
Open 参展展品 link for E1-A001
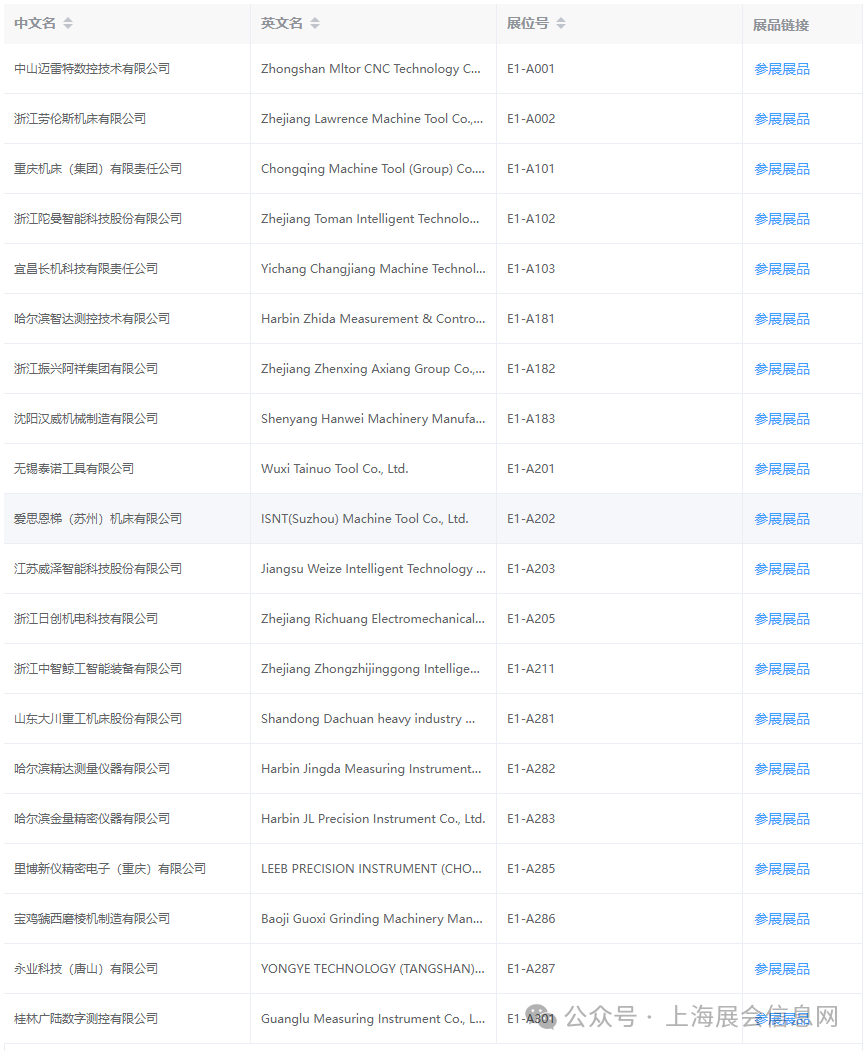pyautogui.click(x=782, y=69)
